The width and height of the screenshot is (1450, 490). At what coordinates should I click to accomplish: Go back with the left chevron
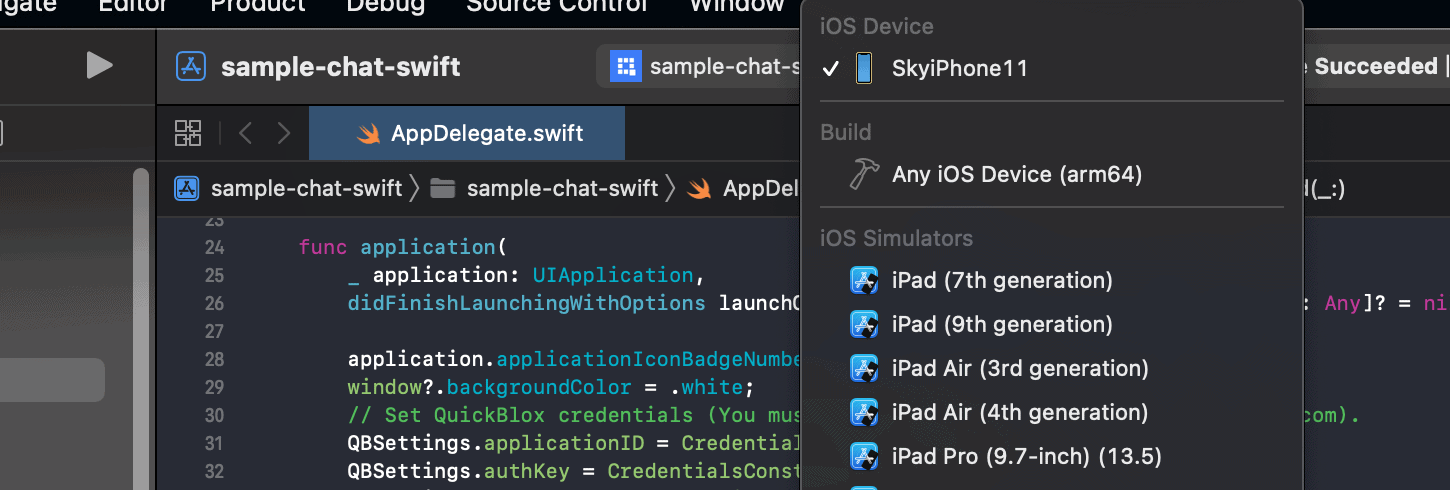click(245, 133)
